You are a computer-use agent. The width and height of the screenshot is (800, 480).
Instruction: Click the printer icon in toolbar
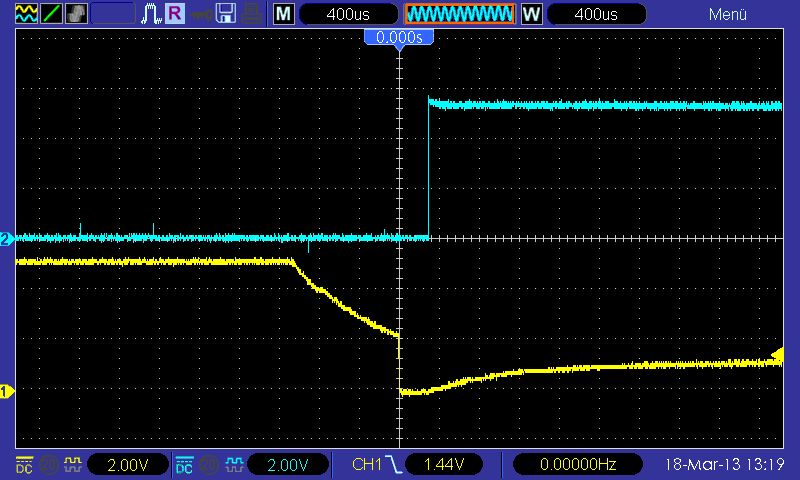pos(254,14)
